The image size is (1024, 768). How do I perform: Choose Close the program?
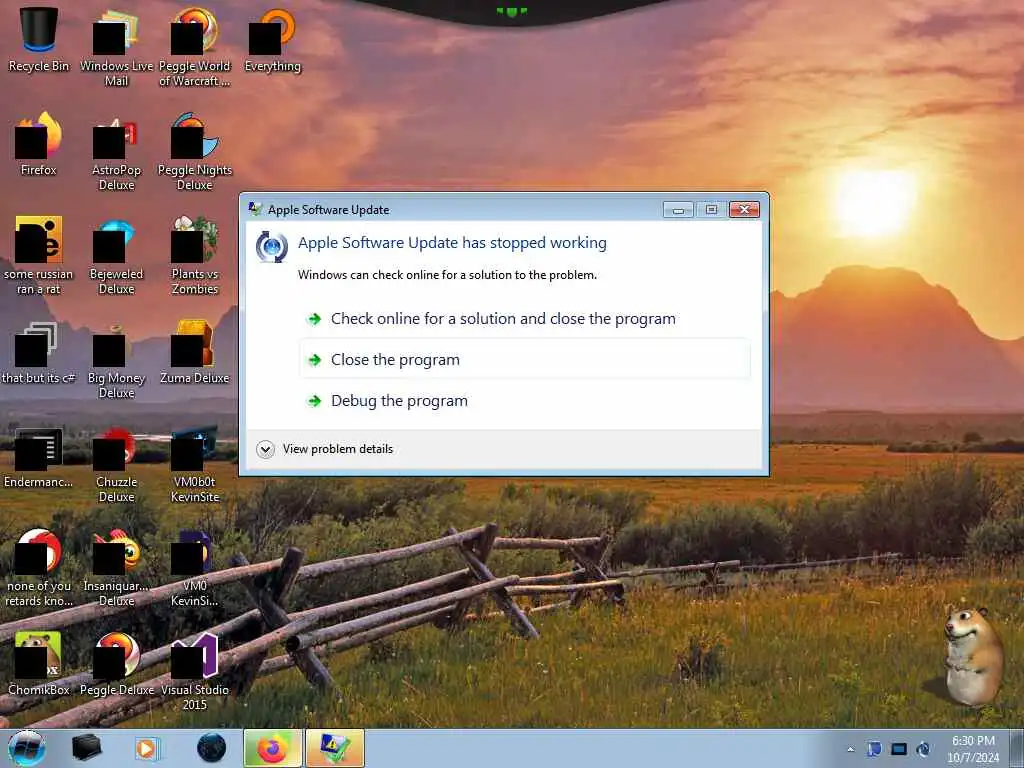tap(524, 360)
